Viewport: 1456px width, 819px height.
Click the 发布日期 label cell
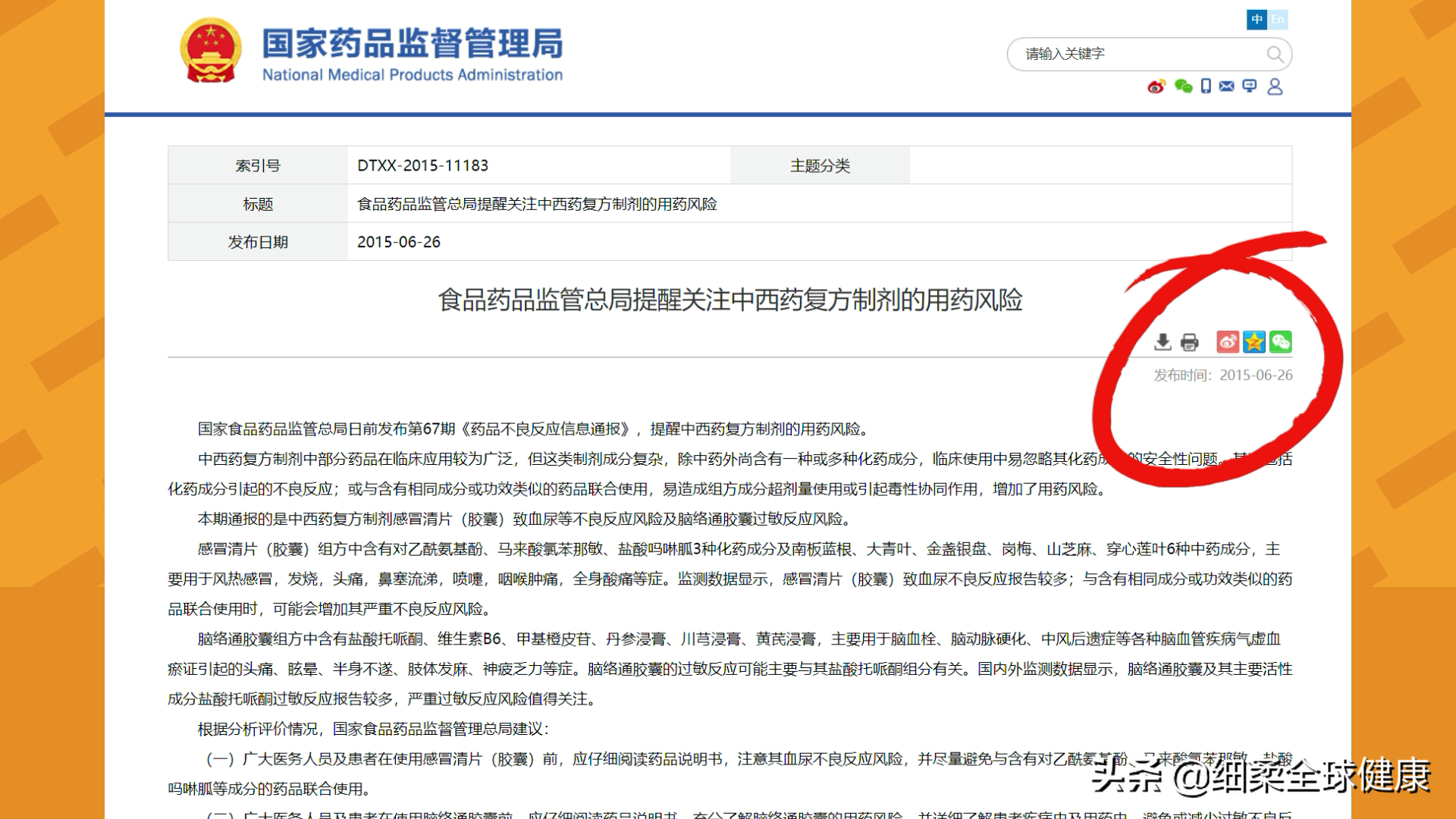(x=258, y=242)
